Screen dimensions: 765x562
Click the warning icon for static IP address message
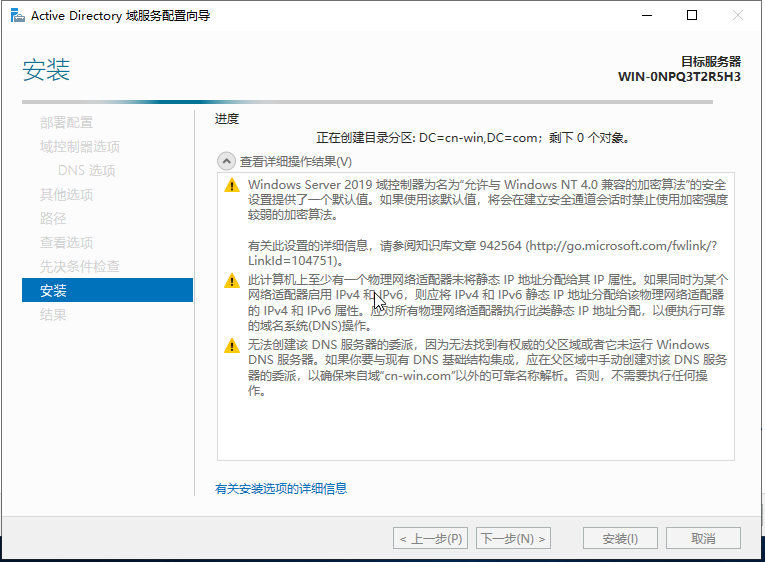tap(232, 281)
